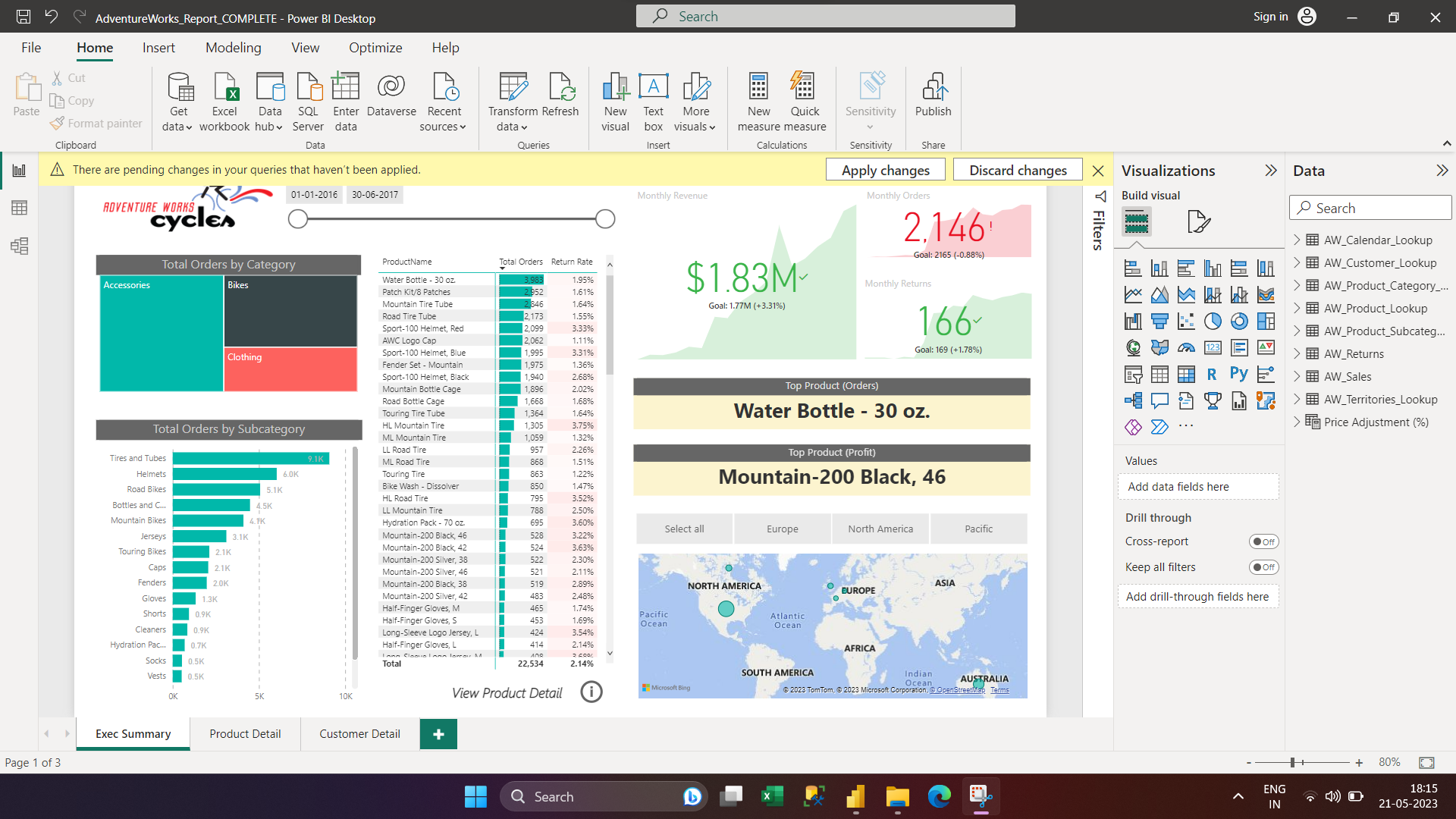Expand the AW_Product_Lookup table
This screenshot has height=819, width=1456.
1297,308
